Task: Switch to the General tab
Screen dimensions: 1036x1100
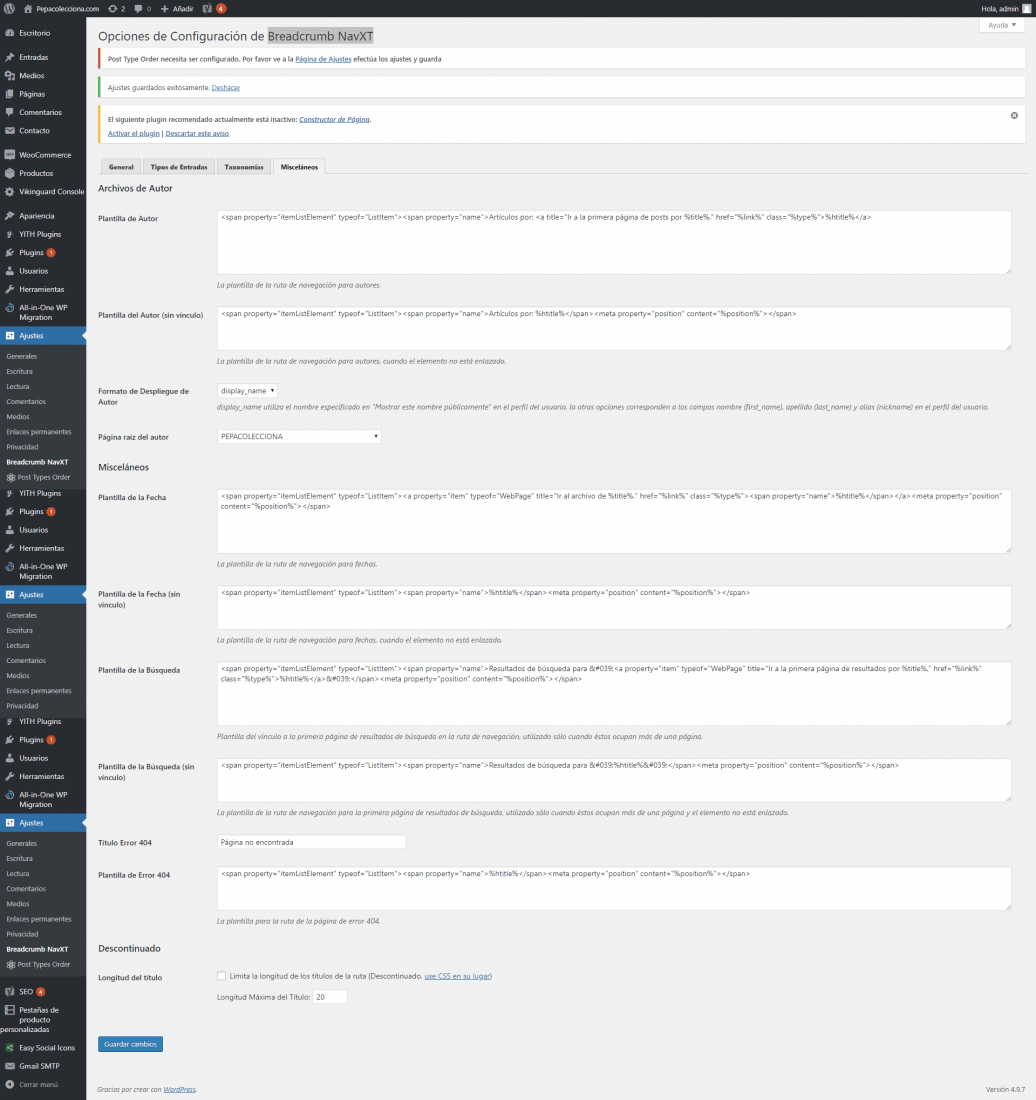Action: tap(121, 167)
